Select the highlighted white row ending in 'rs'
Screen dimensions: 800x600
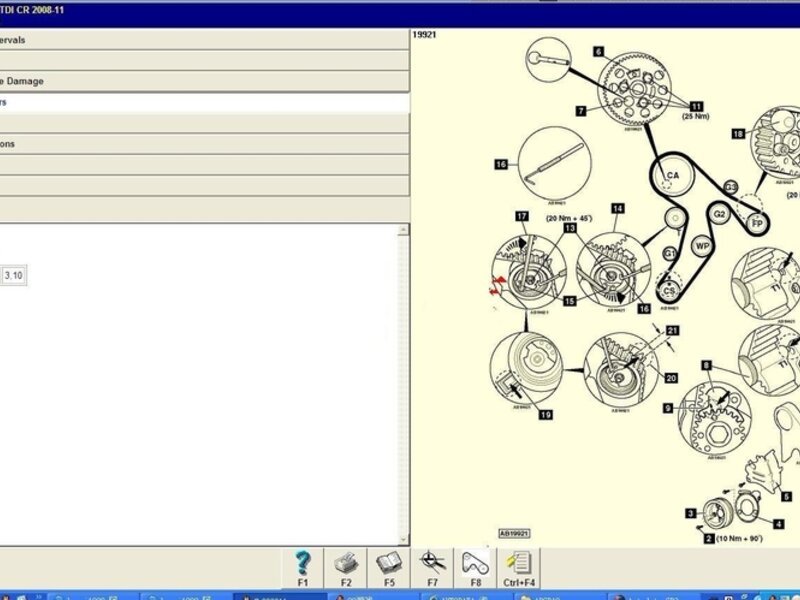200,102
